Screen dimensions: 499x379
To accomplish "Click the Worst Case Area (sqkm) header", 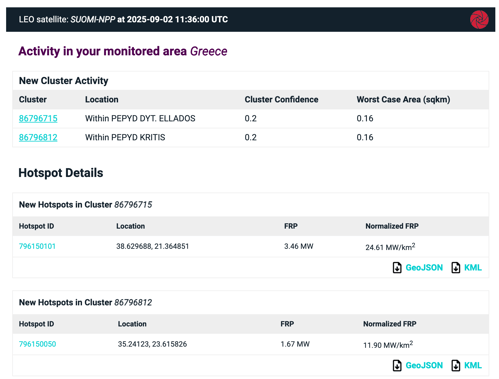I will point(403,99).
